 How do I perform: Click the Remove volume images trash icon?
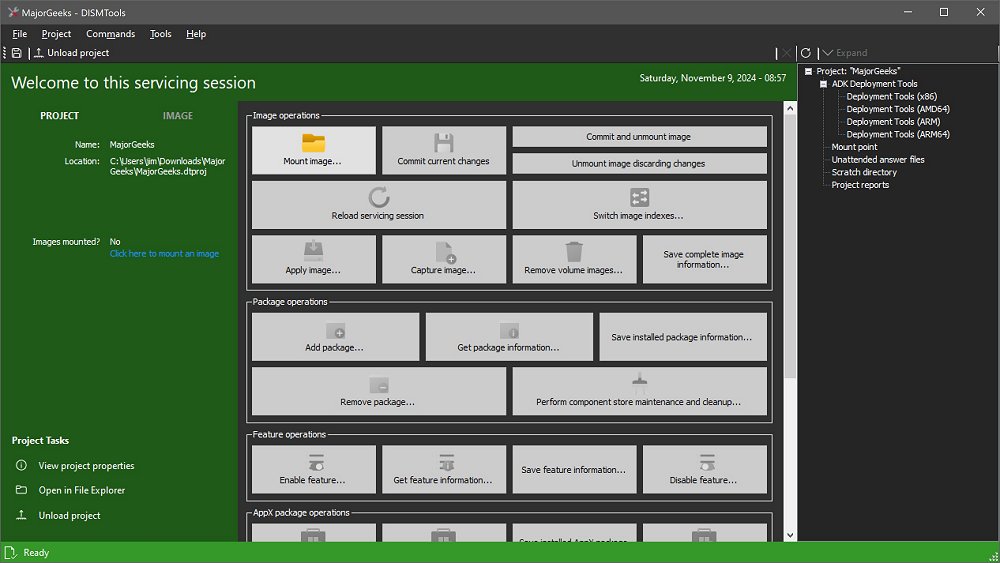(x=574, y=251)
